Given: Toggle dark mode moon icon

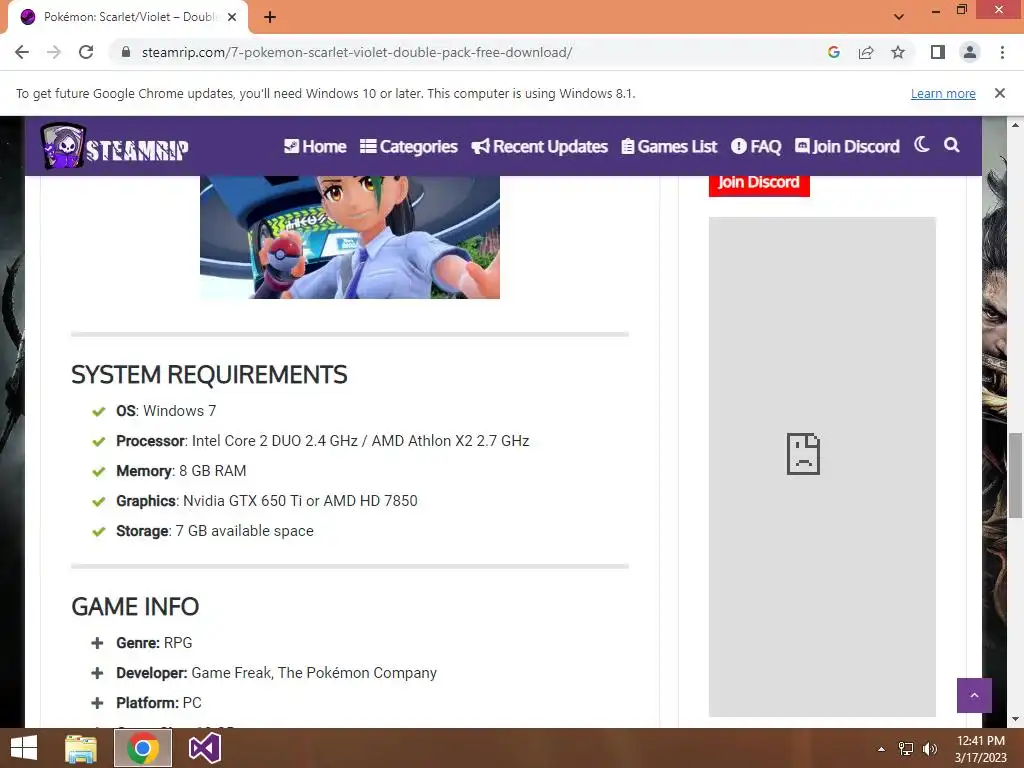Looking at the screenshot, I should (x=921, y=144).
